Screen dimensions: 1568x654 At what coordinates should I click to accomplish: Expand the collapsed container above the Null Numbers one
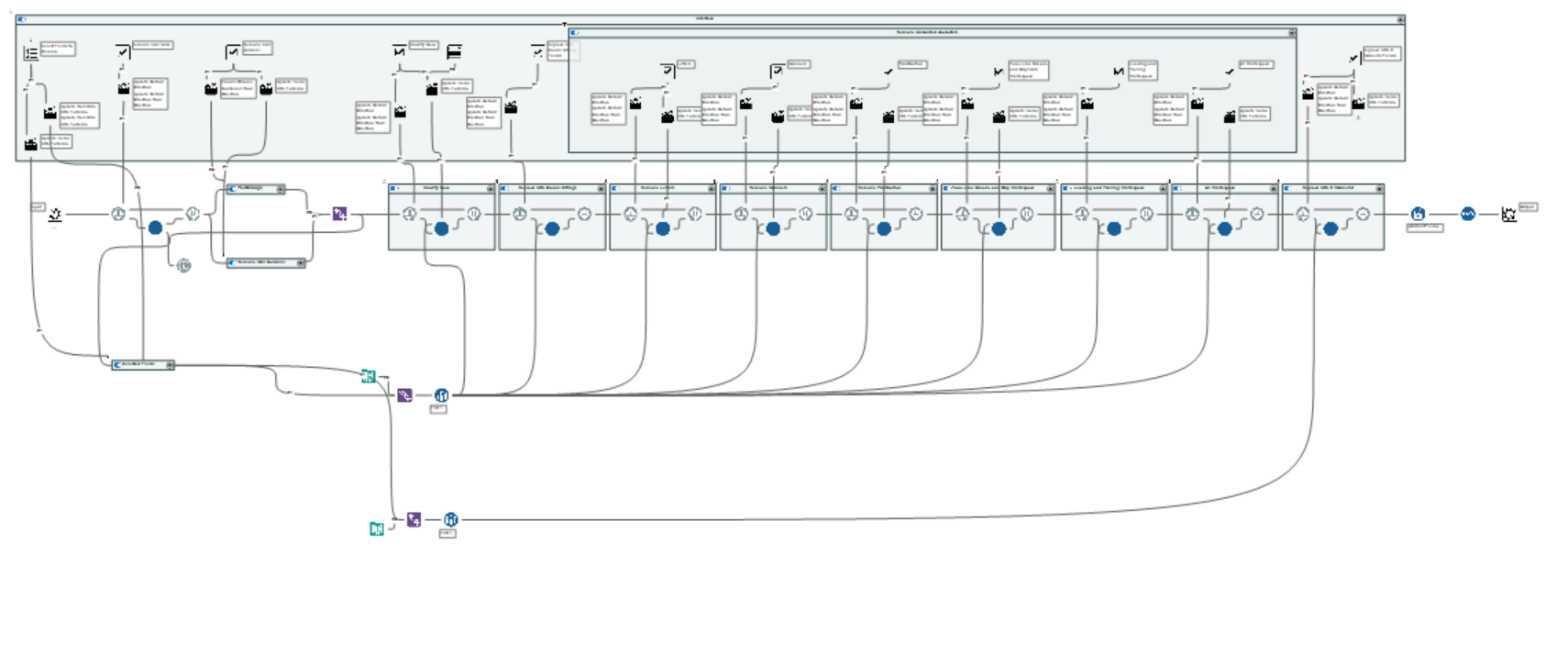[x=281, y=189]
